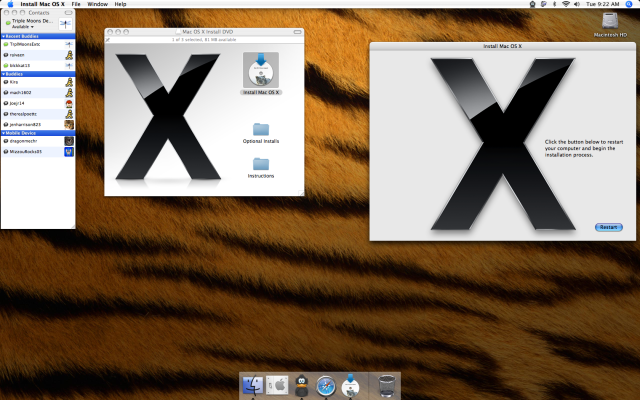The image size is (640, 400).
Task: Open the Adium duck icon in the Dock
Action: coord(301,385)
